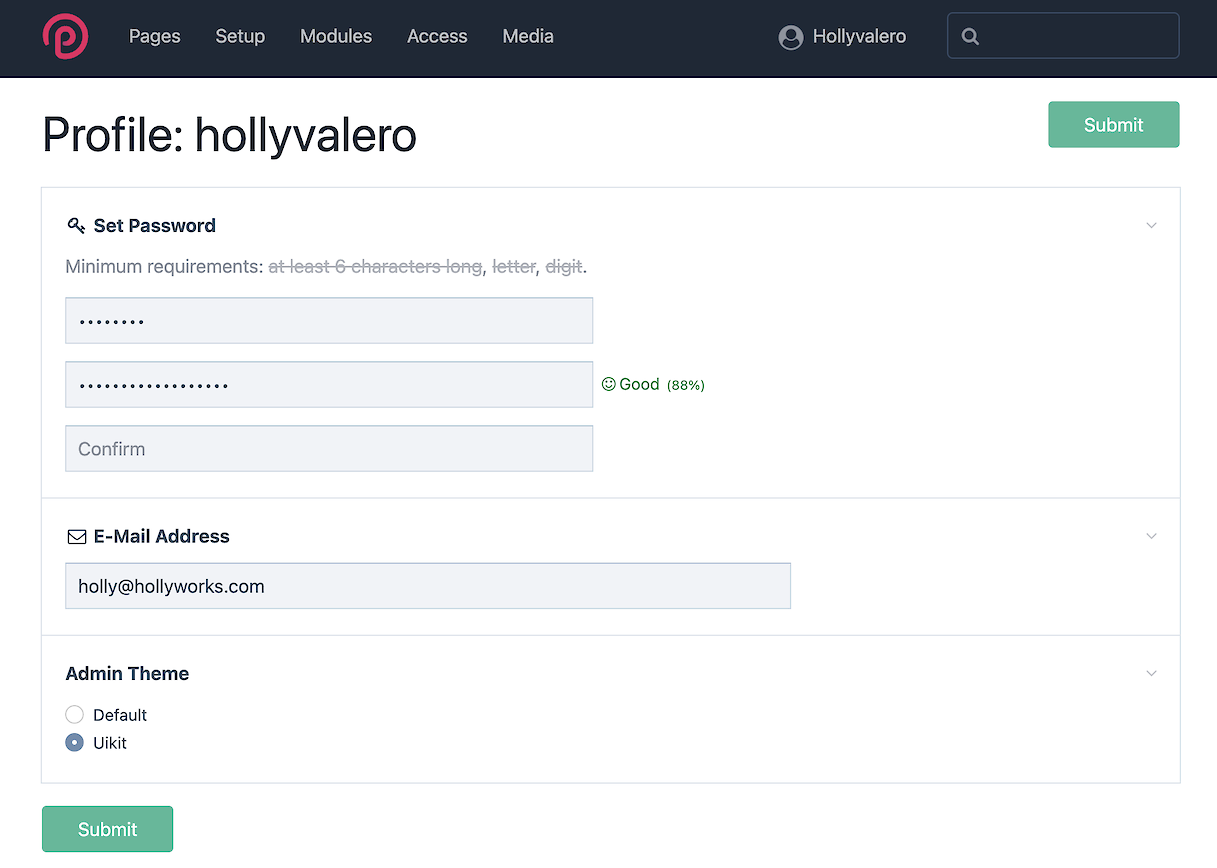The width and height of the screenshot is (1217, 868).
Task: Open the Media menu
Action: click(x=528, y=37)
